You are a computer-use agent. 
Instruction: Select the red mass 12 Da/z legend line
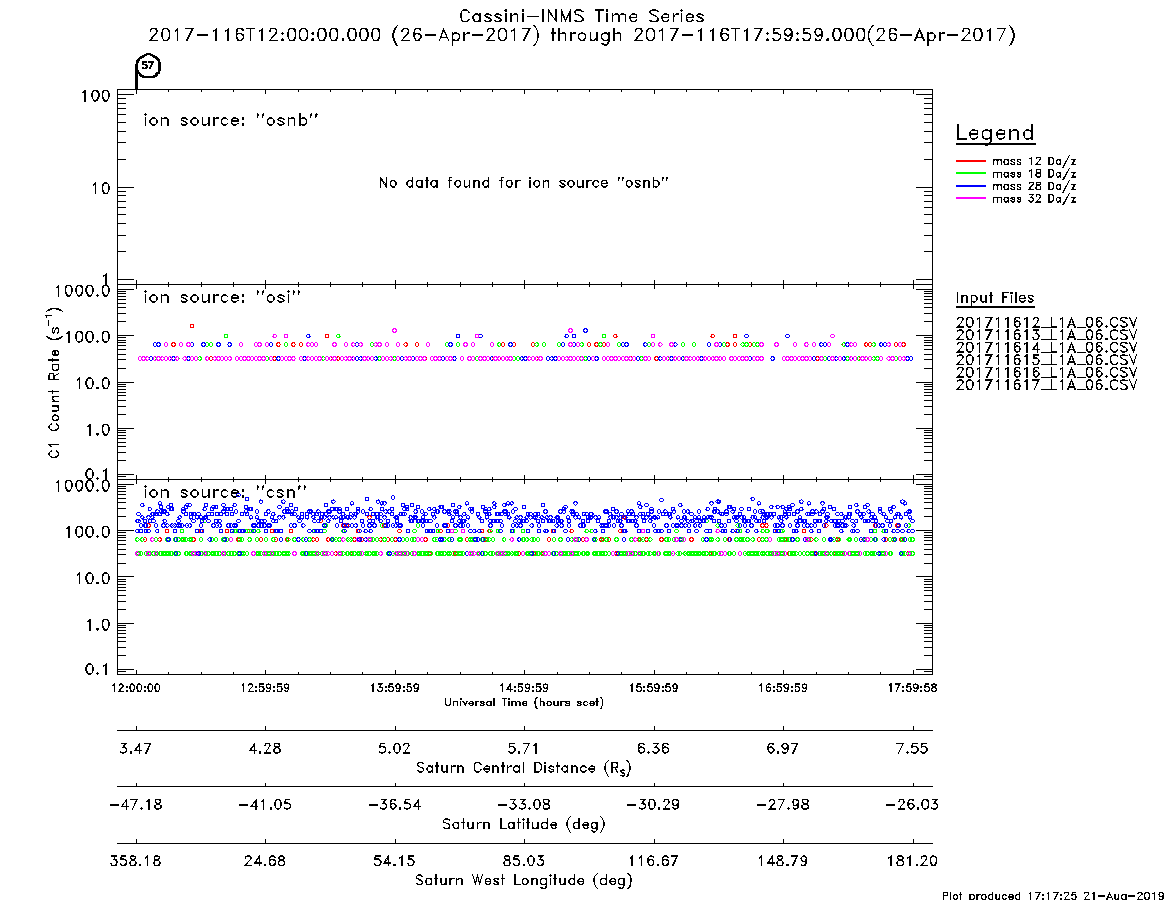pyautogui.click(x=970, y=161)
